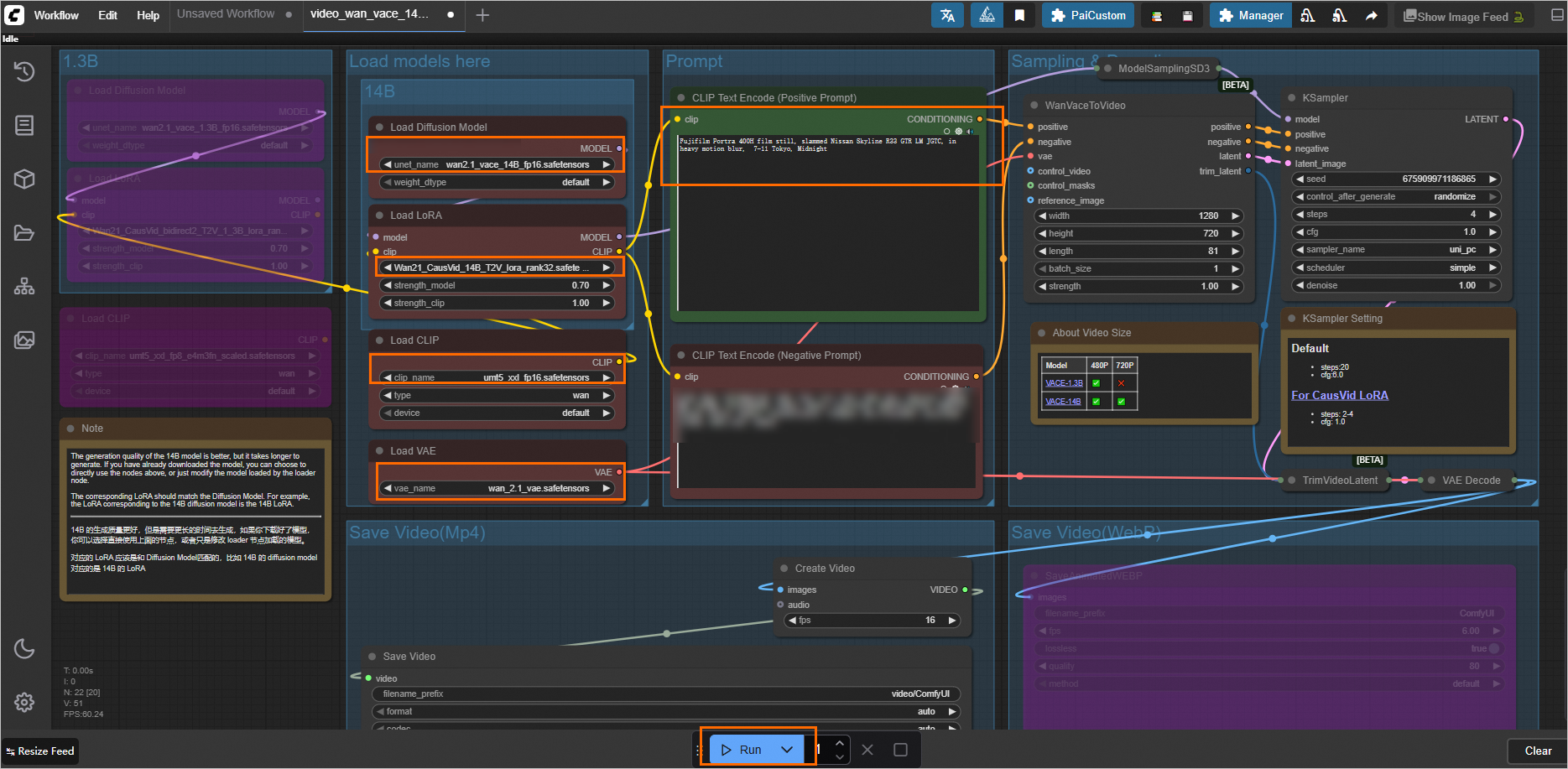
Task: Open the workflows folder icon in sidebar
Action: click(x=24, y=233)
